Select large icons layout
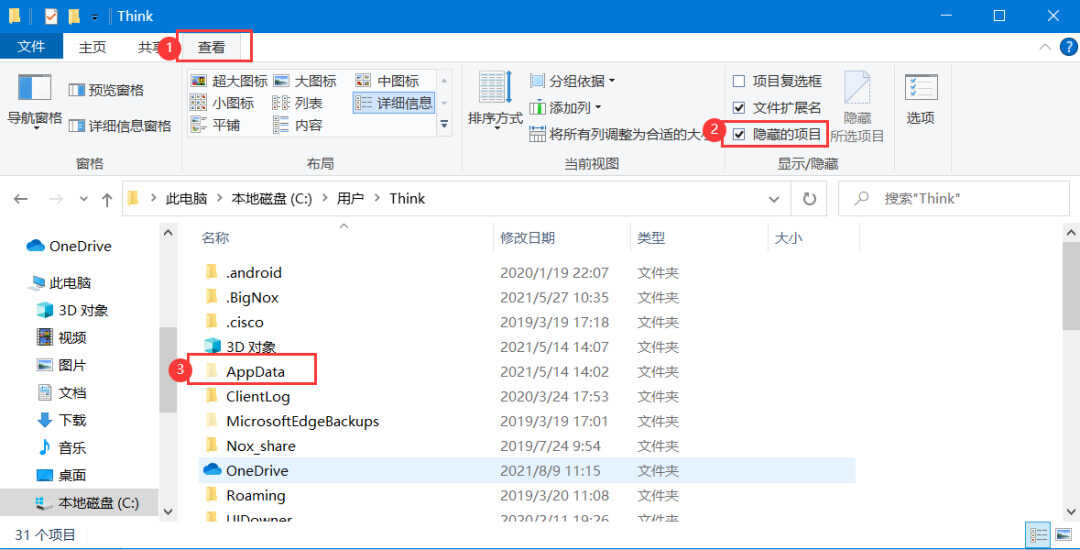The height and width of the screenshot is (550, 1080). (305, 81)
